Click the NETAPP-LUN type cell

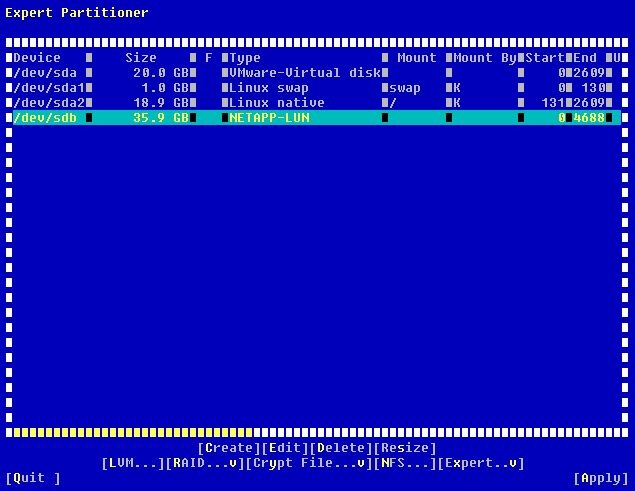(269, 118)
